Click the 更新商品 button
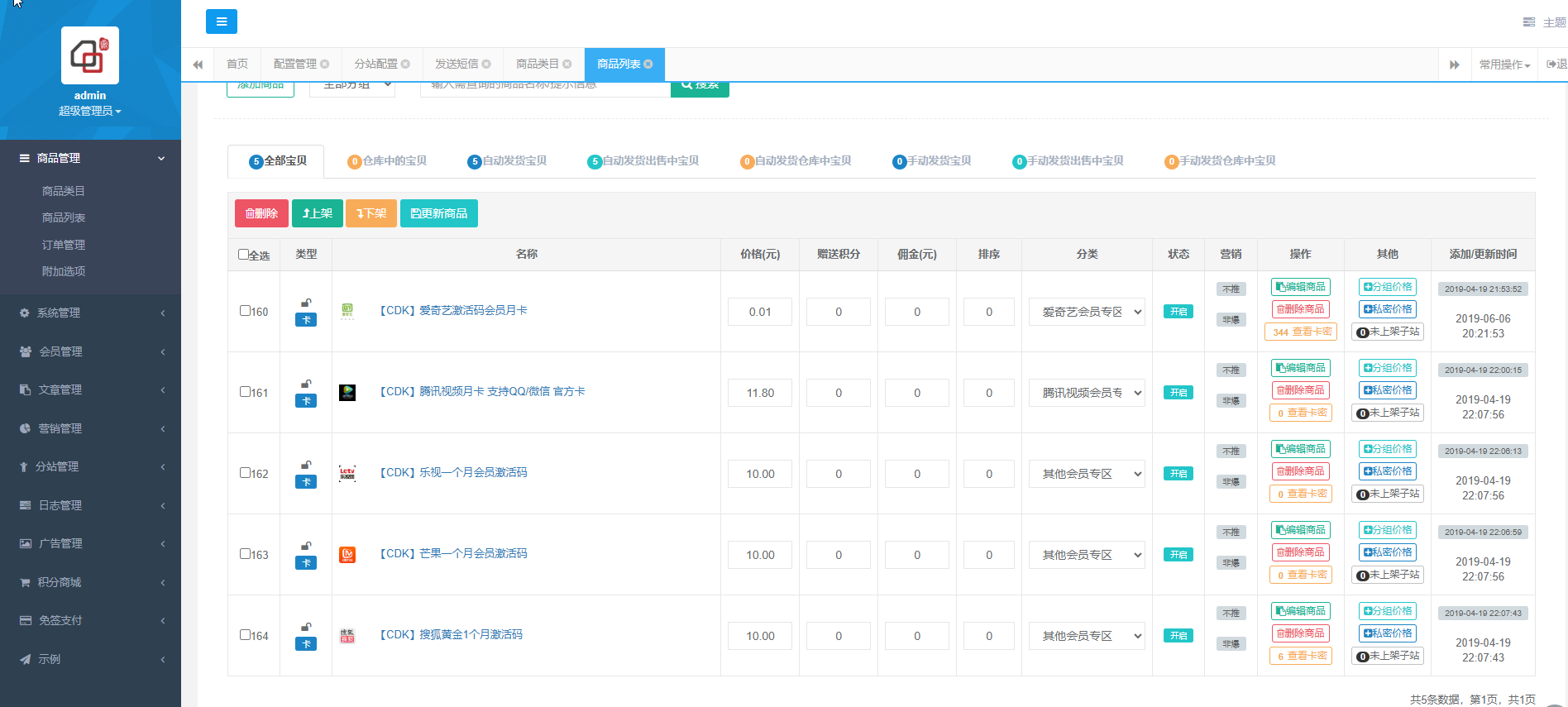Viewport: 1568px width, 707px height. click(439, 213)
